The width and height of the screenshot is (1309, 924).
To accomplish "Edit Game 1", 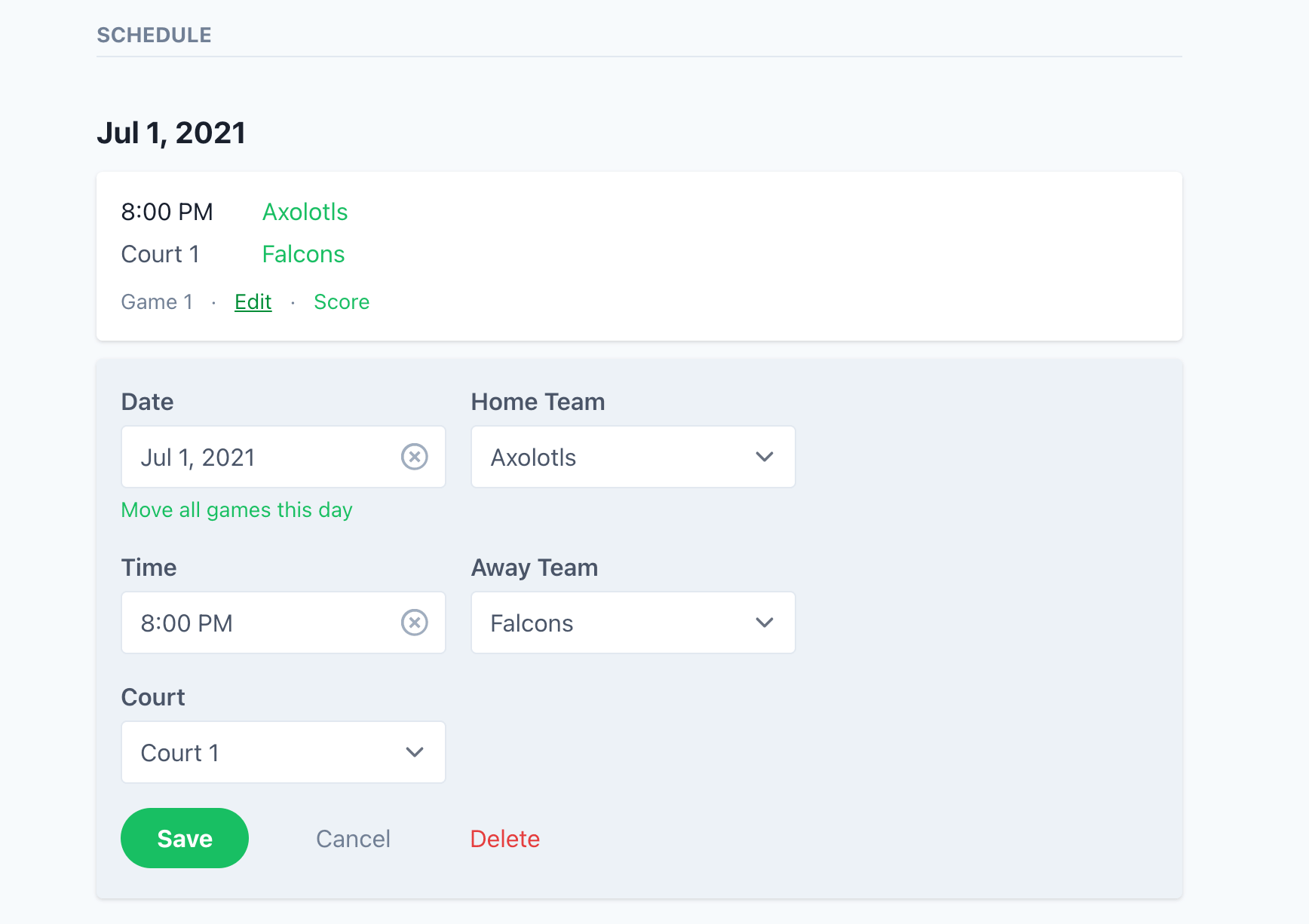I will pyautogui.click(x=253, y=301).
